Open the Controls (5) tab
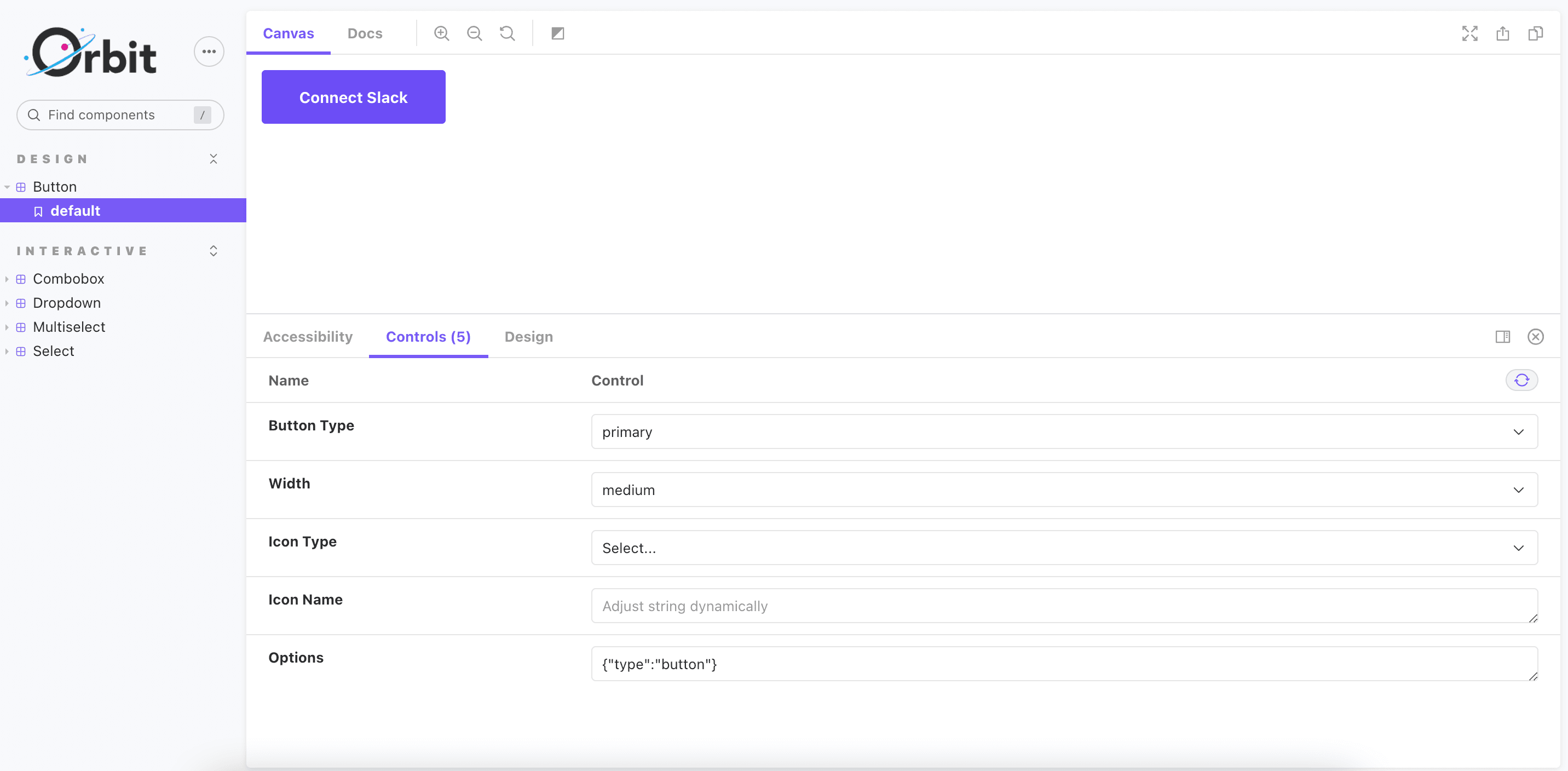Screen dimensions: 1568x771 428,337
